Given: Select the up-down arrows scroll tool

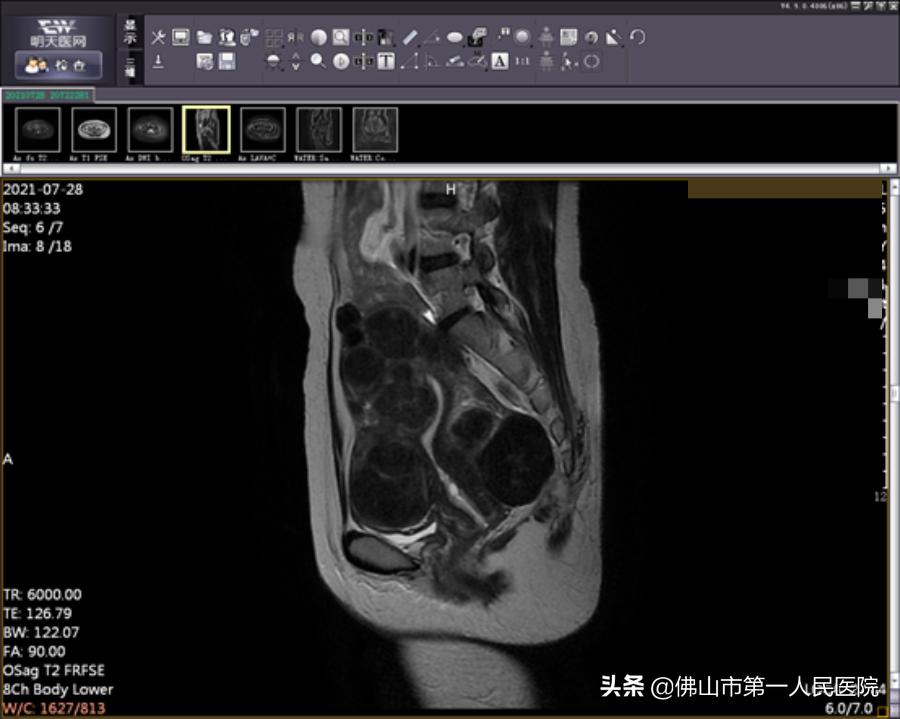Looking at the screenshot, I should tap(295, 61).
